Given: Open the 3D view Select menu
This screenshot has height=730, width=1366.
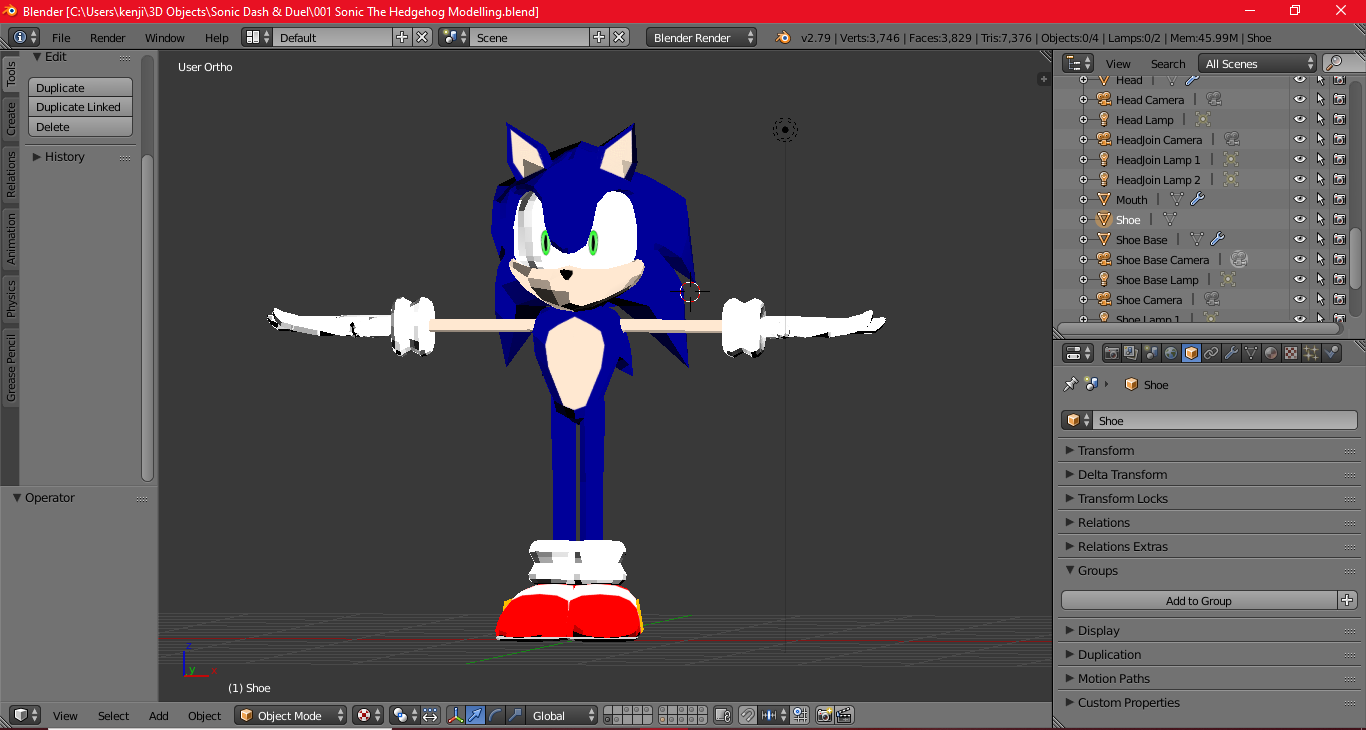Looking at the screenshot, I should [x=113, y=715].
